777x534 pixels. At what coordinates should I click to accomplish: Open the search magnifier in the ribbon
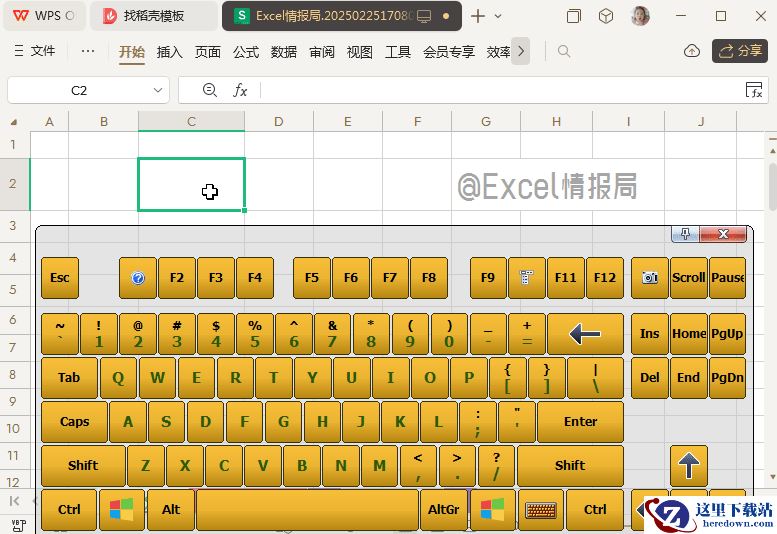coord(563,51)
